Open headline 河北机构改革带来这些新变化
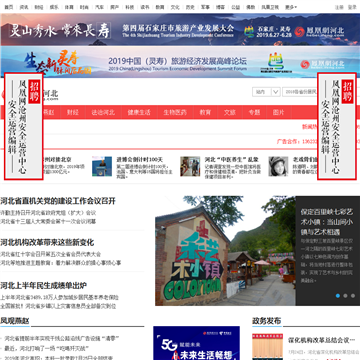 click(x=47, y=242)
